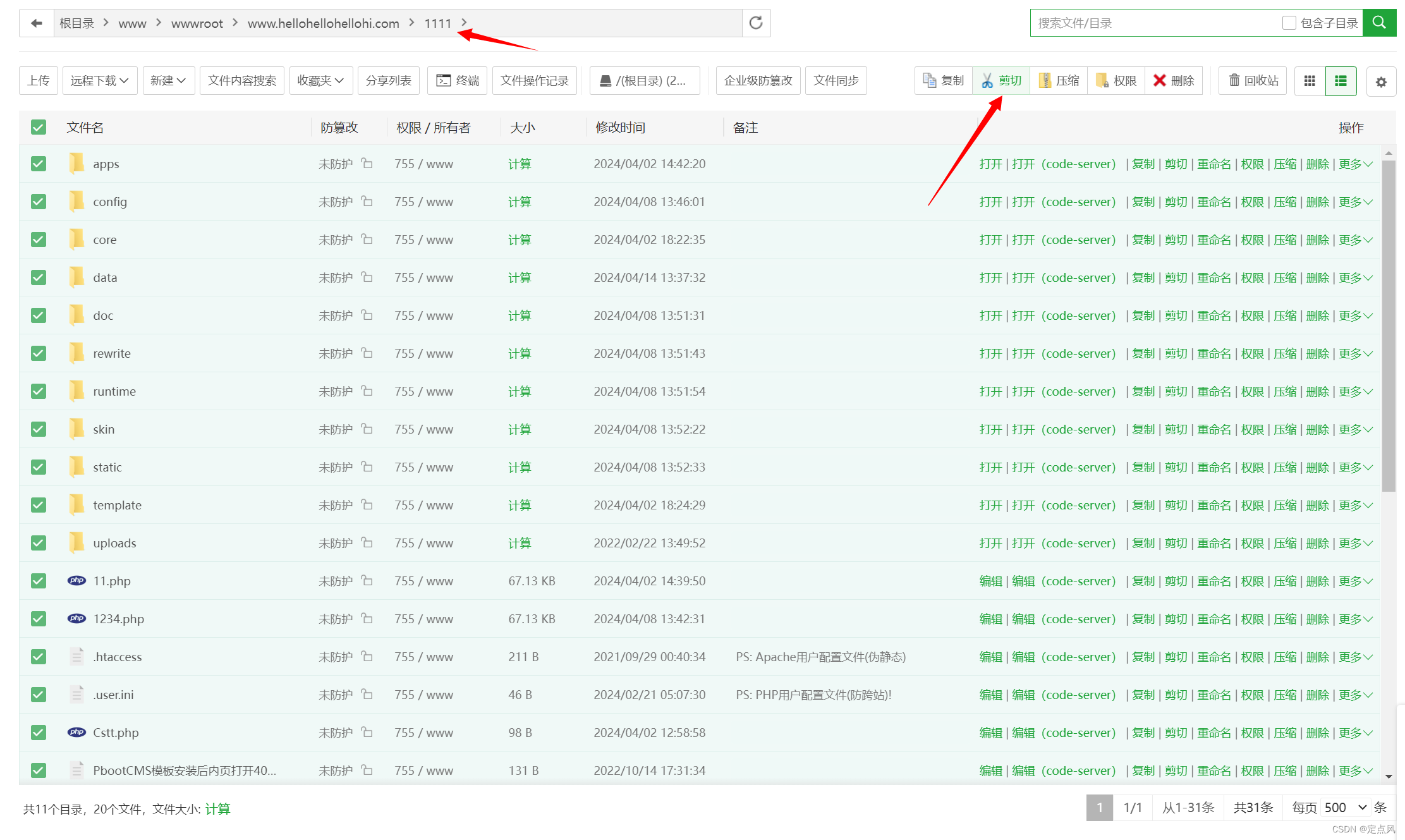Click 计算 total size link at bottom

tap(217, 809)
